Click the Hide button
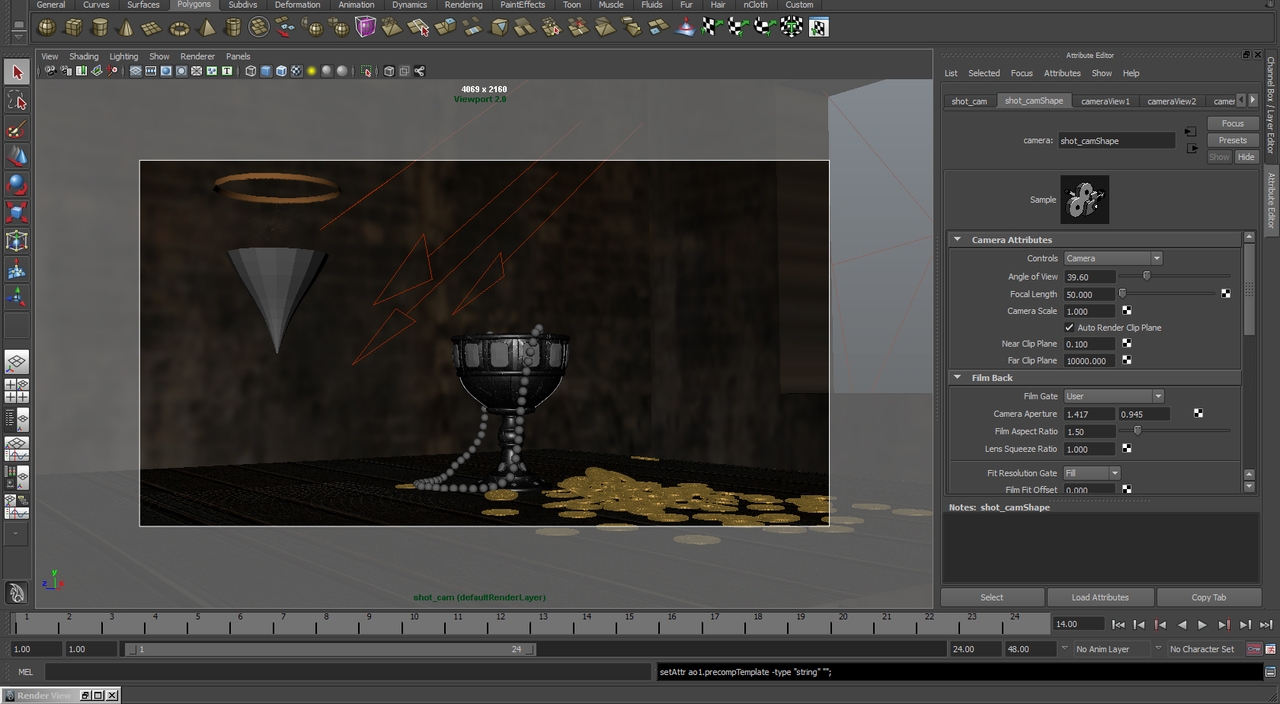Screen dimensions: 1280x704 point(1246,157)
